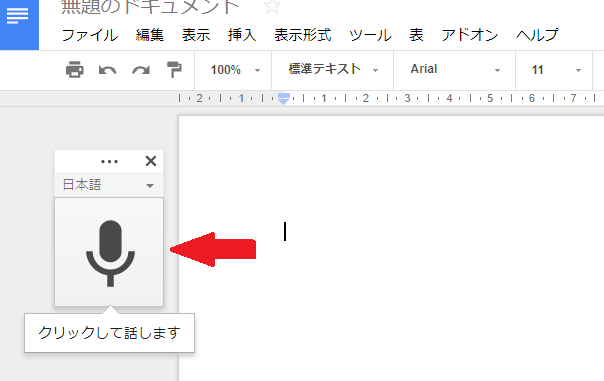This screenshot has height=381, width=604.
Task: Click the redo arrow icon
Action: (141, 70)
